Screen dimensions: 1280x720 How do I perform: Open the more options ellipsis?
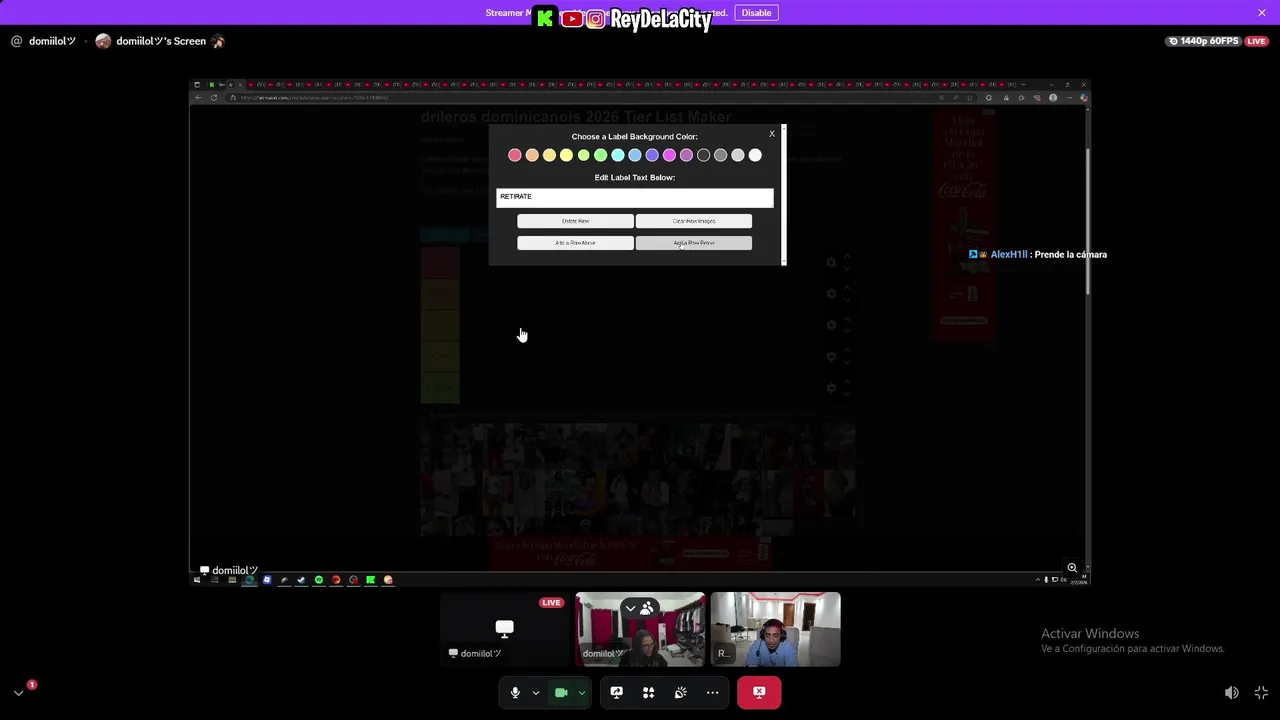tap(713, 692)
